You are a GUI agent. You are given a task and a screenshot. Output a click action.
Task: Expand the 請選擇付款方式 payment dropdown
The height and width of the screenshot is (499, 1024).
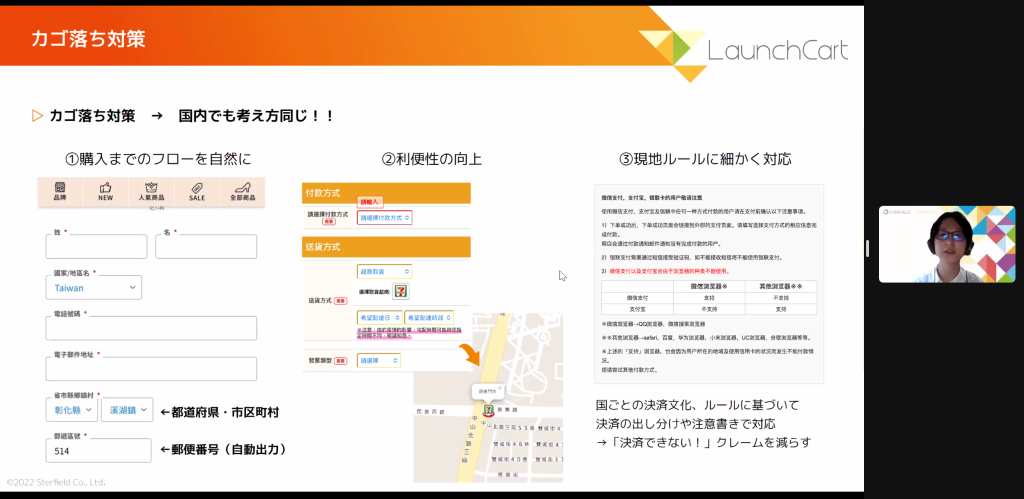(385, 217)
